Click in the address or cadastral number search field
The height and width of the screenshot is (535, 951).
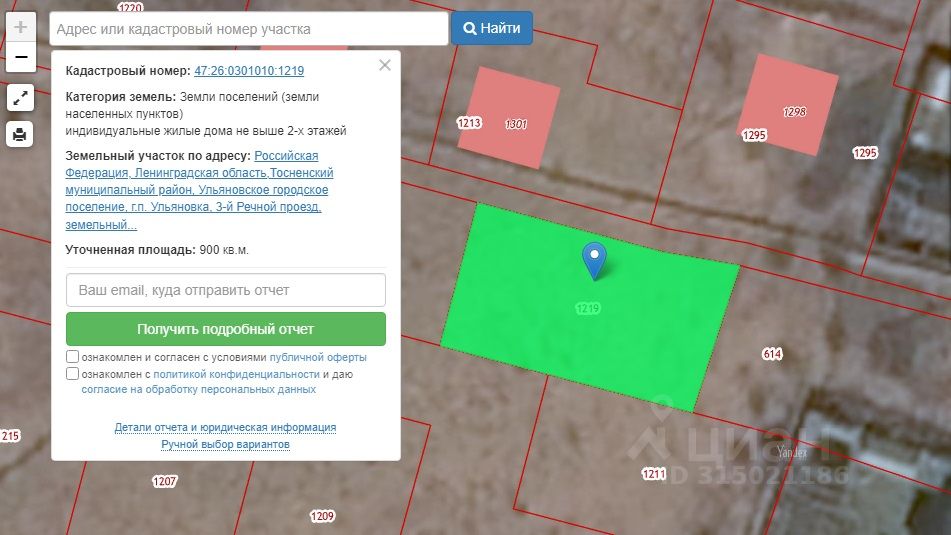[x=249, y=29]
